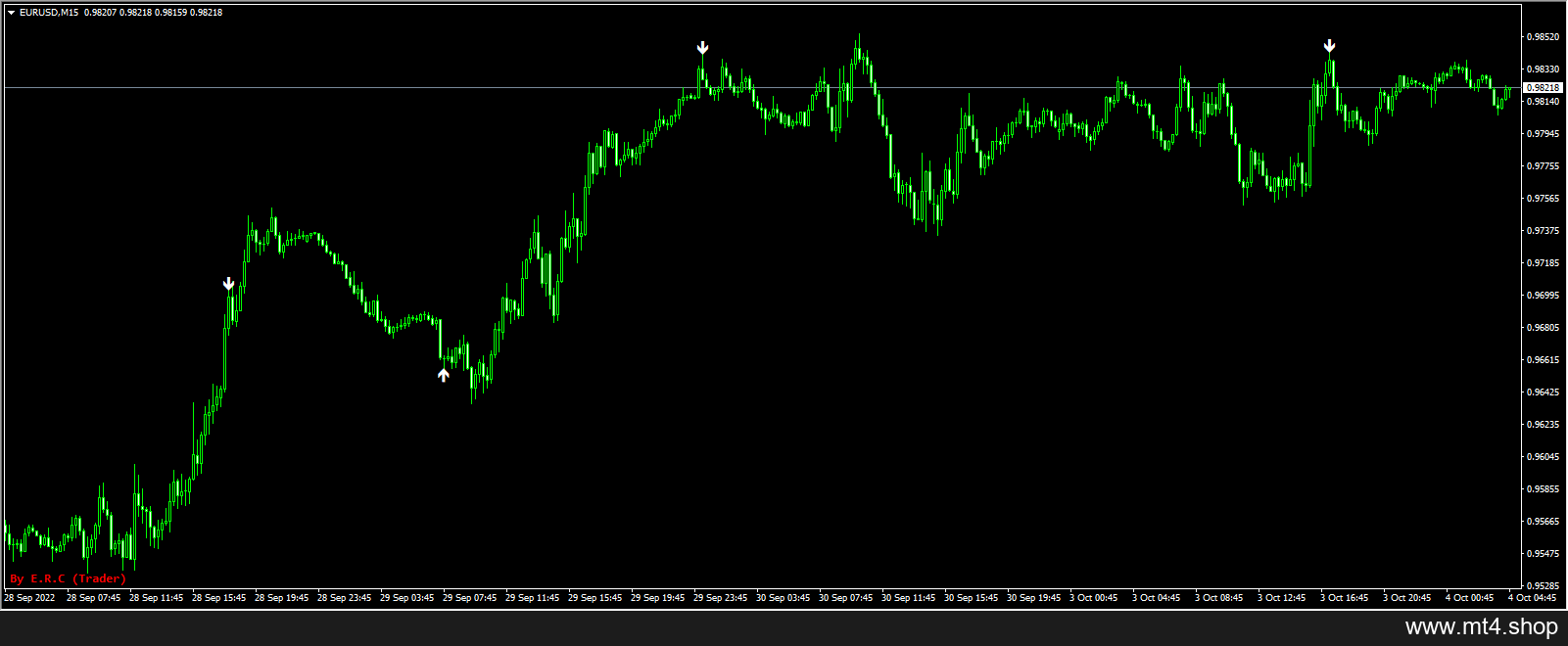Click the 0.97185 price axis value
The width and height of the screenshot is (1568, 646).
1544,263
